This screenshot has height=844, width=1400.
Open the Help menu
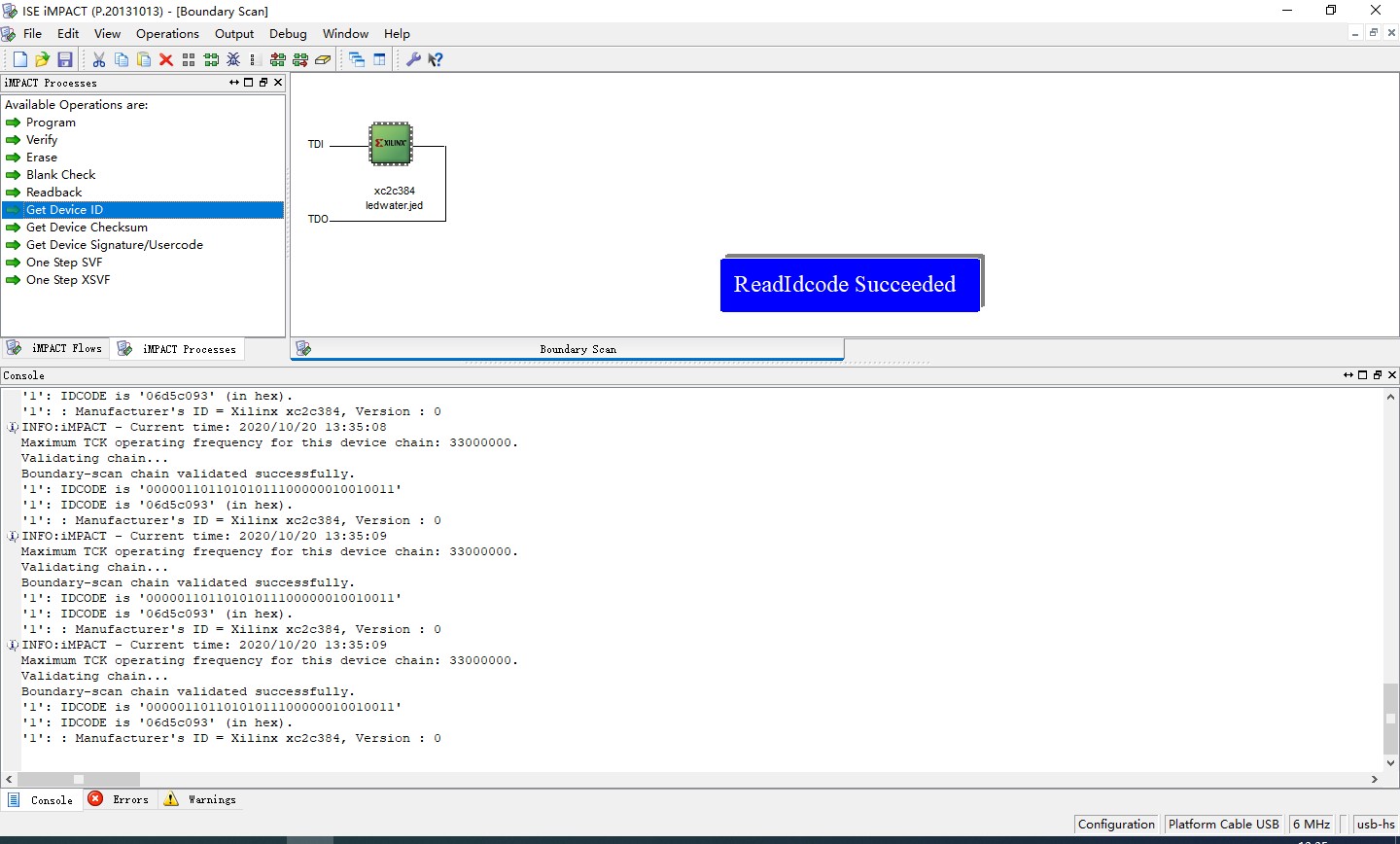coord(397,33)
